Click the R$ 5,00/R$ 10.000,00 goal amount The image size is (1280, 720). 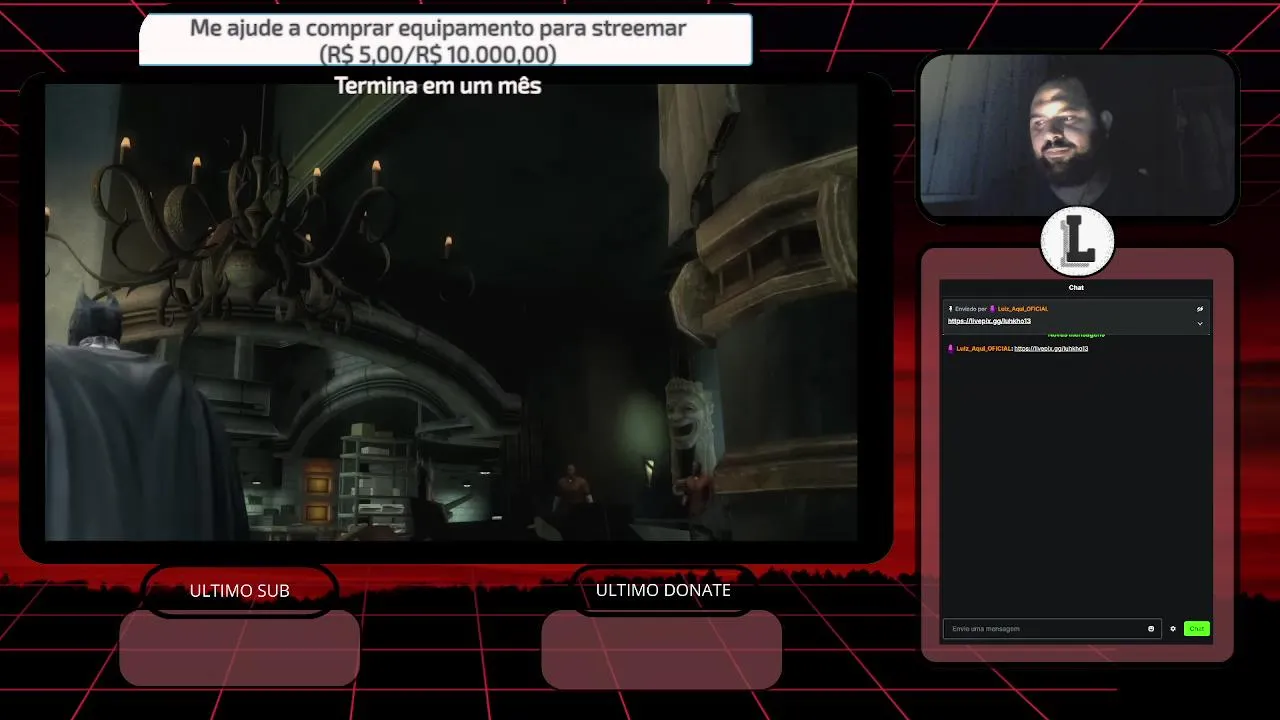[438, 54]
